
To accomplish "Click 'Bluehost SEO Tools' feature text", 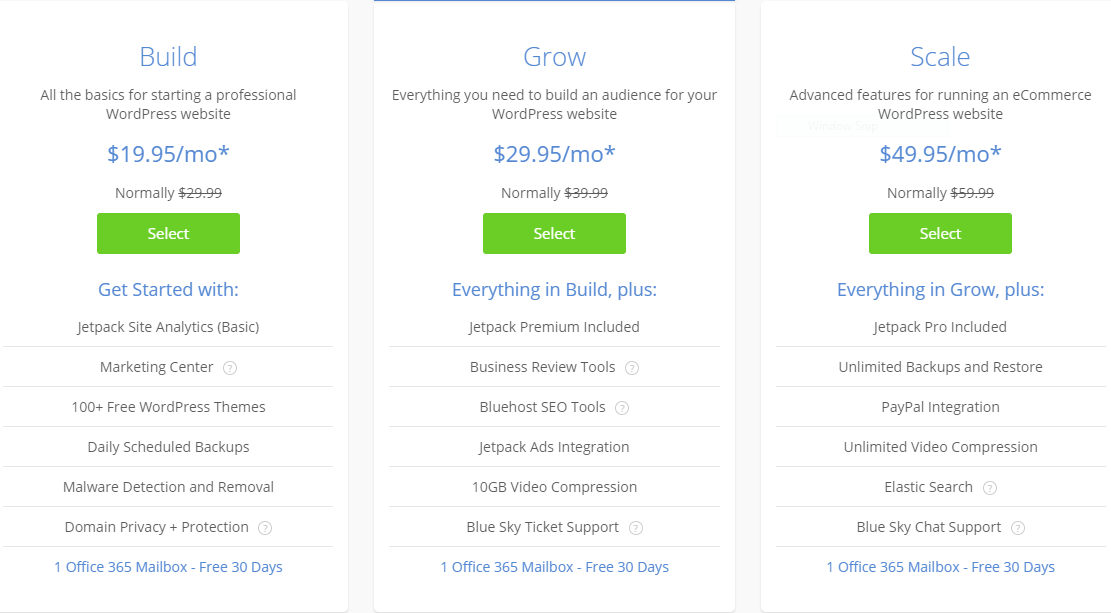I will [x=543, y=407].
